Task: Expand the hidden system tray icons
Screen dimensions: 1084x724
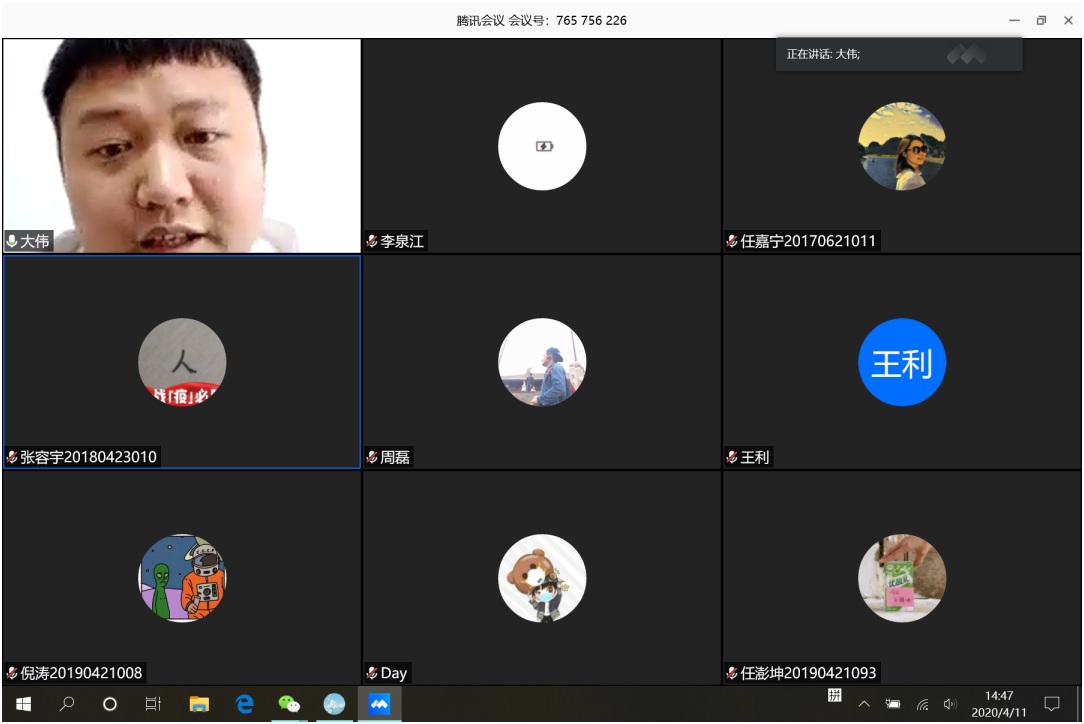Action: [864, 704]
